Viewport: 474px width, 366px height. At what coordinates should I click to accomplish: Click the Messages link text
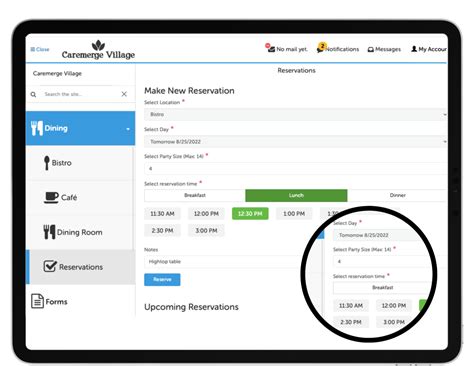[388, 49]
